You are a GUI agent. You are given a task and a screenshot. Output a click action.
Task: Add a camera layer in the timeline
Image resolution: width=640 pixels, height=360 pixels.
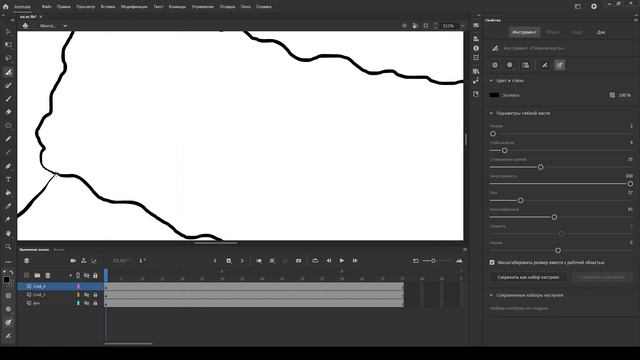(73, 261)
